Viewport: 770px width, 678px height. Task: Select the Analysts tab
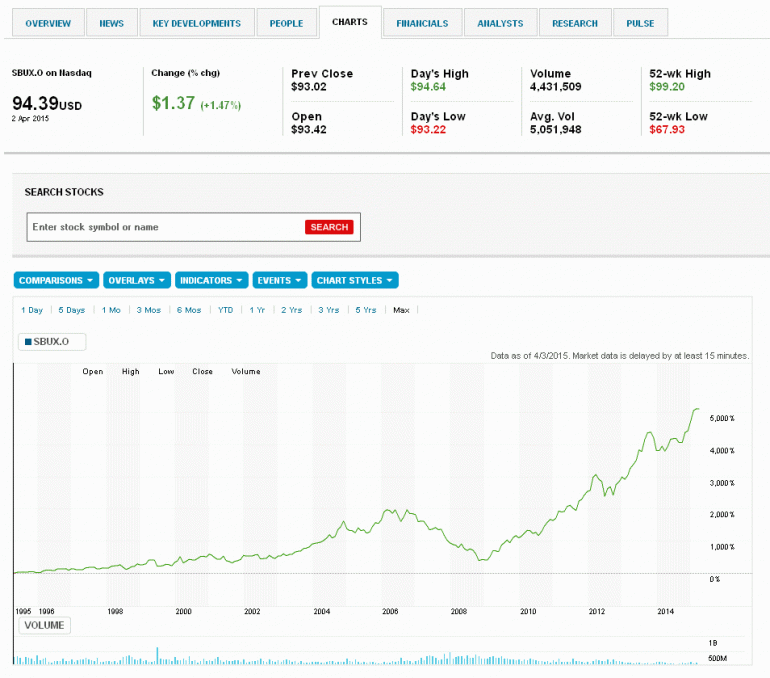coord(500,23)
